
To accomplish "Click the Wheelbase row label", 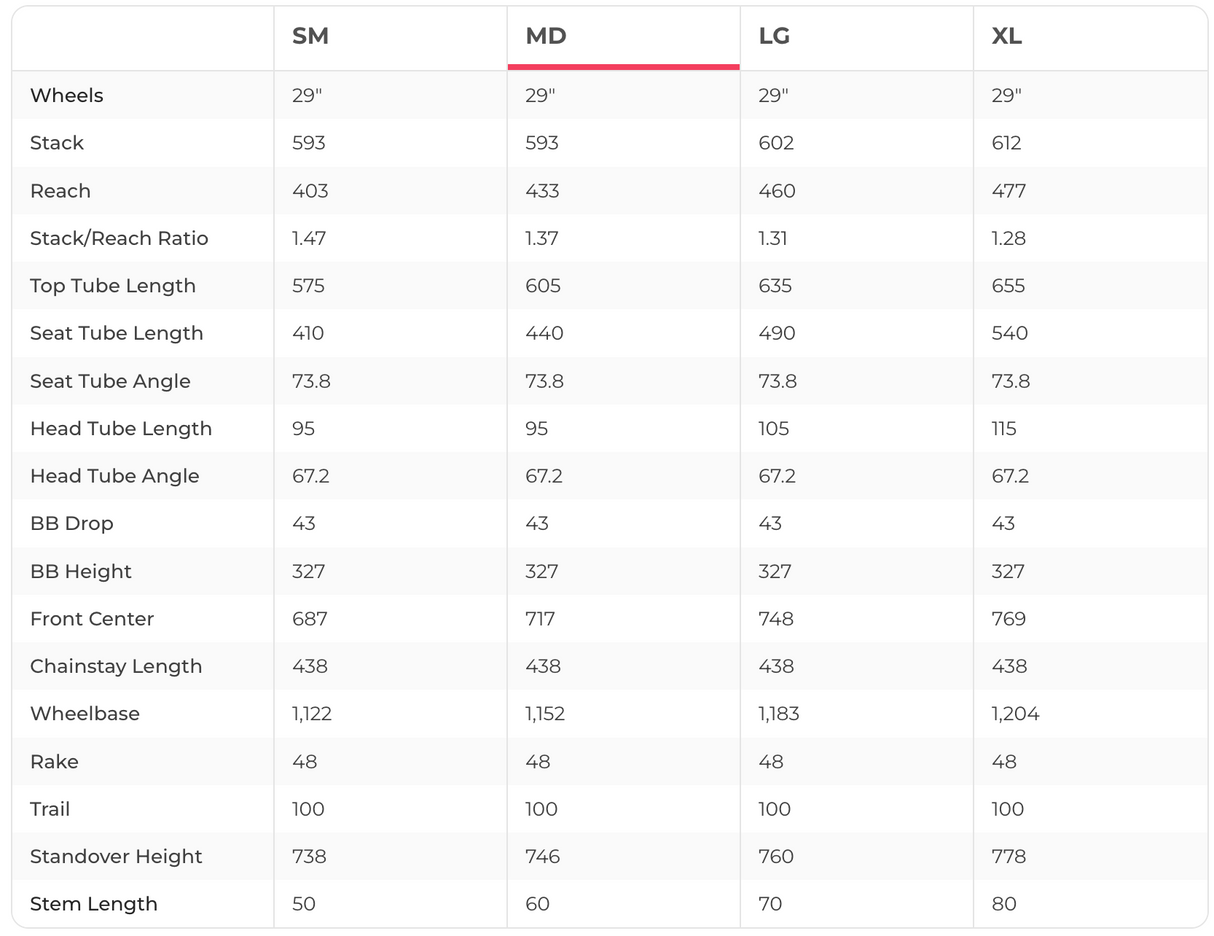I will pos(85,714).
